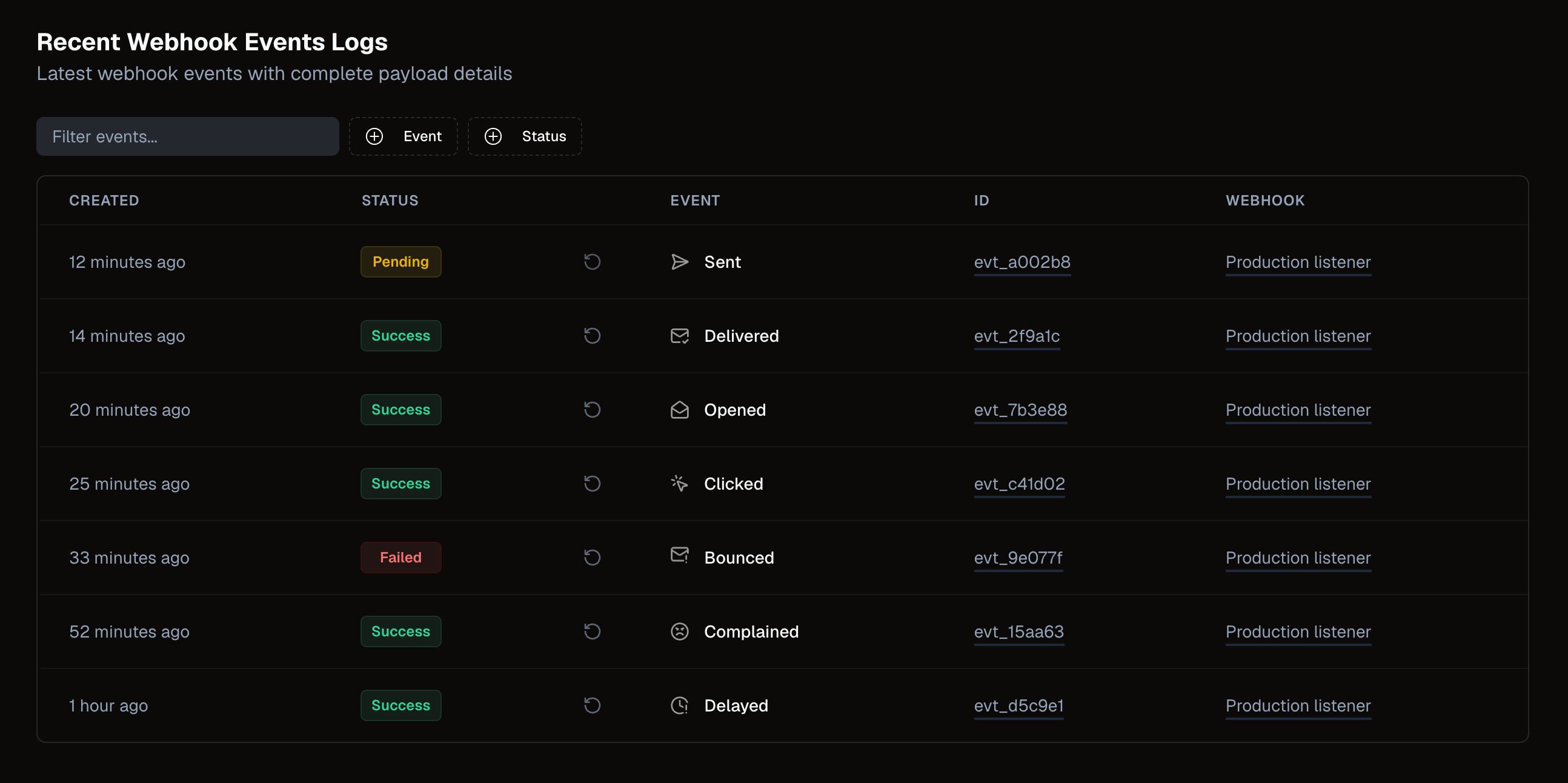
Task: Click Success badge in Delivered row
Action: click(x=400, y=336)
